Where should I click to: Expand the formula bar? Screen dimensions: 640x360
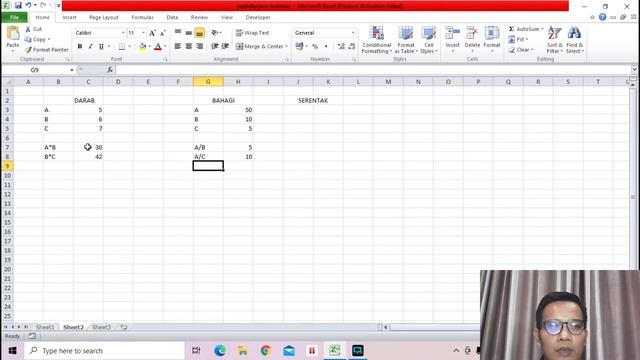click(634, 70)
